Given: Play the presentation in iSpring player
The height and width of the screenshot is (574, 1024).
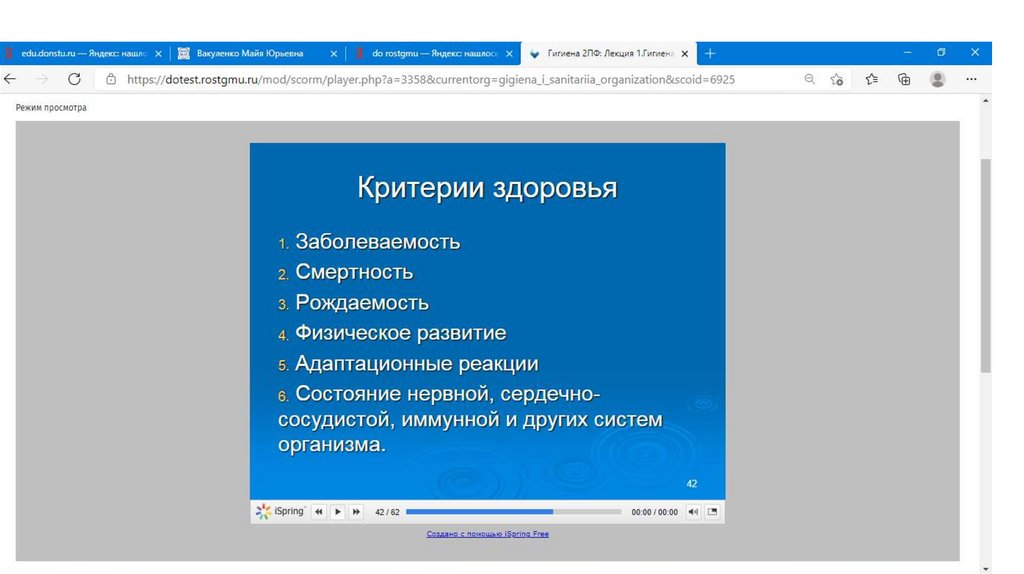Looking at the screenshot, I should (338, 512).
